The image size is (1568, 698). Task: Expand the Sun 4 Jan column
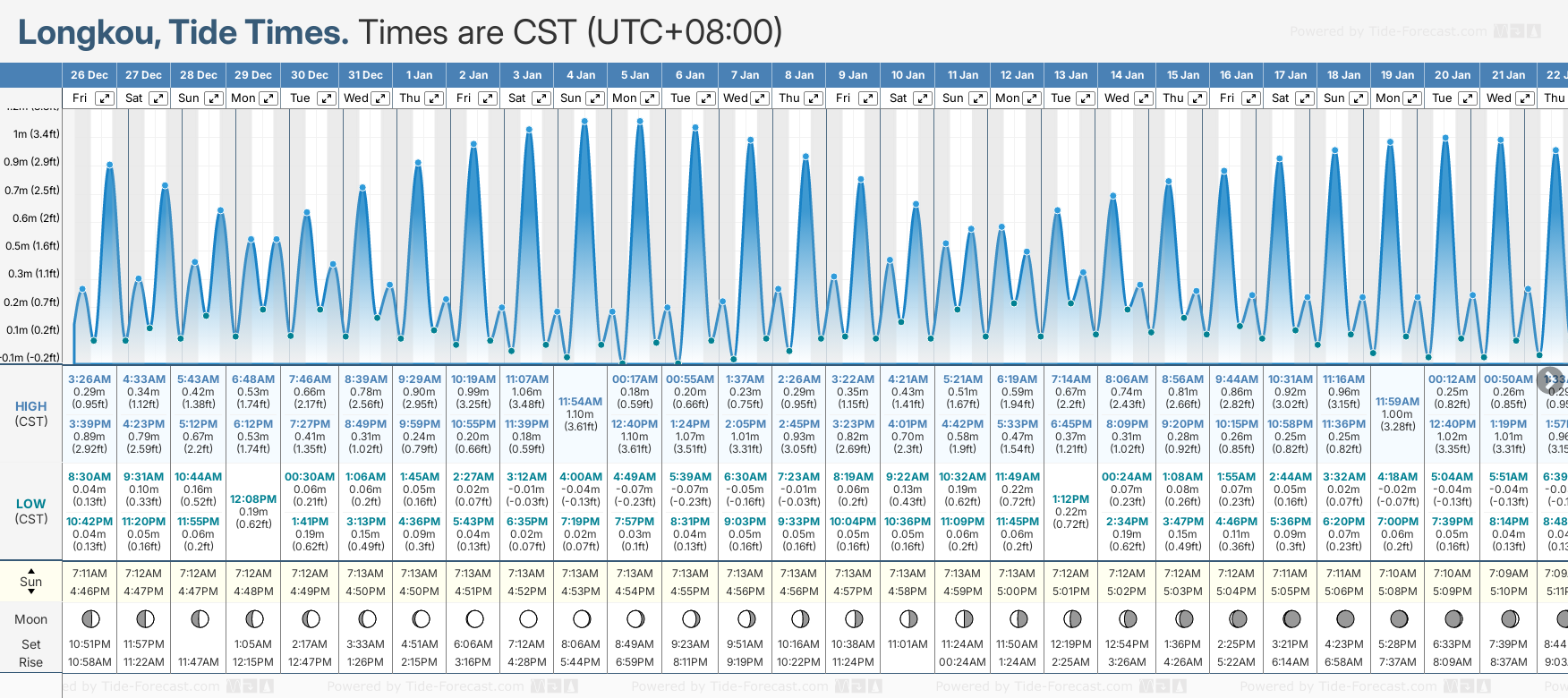(x=595, y=98)
